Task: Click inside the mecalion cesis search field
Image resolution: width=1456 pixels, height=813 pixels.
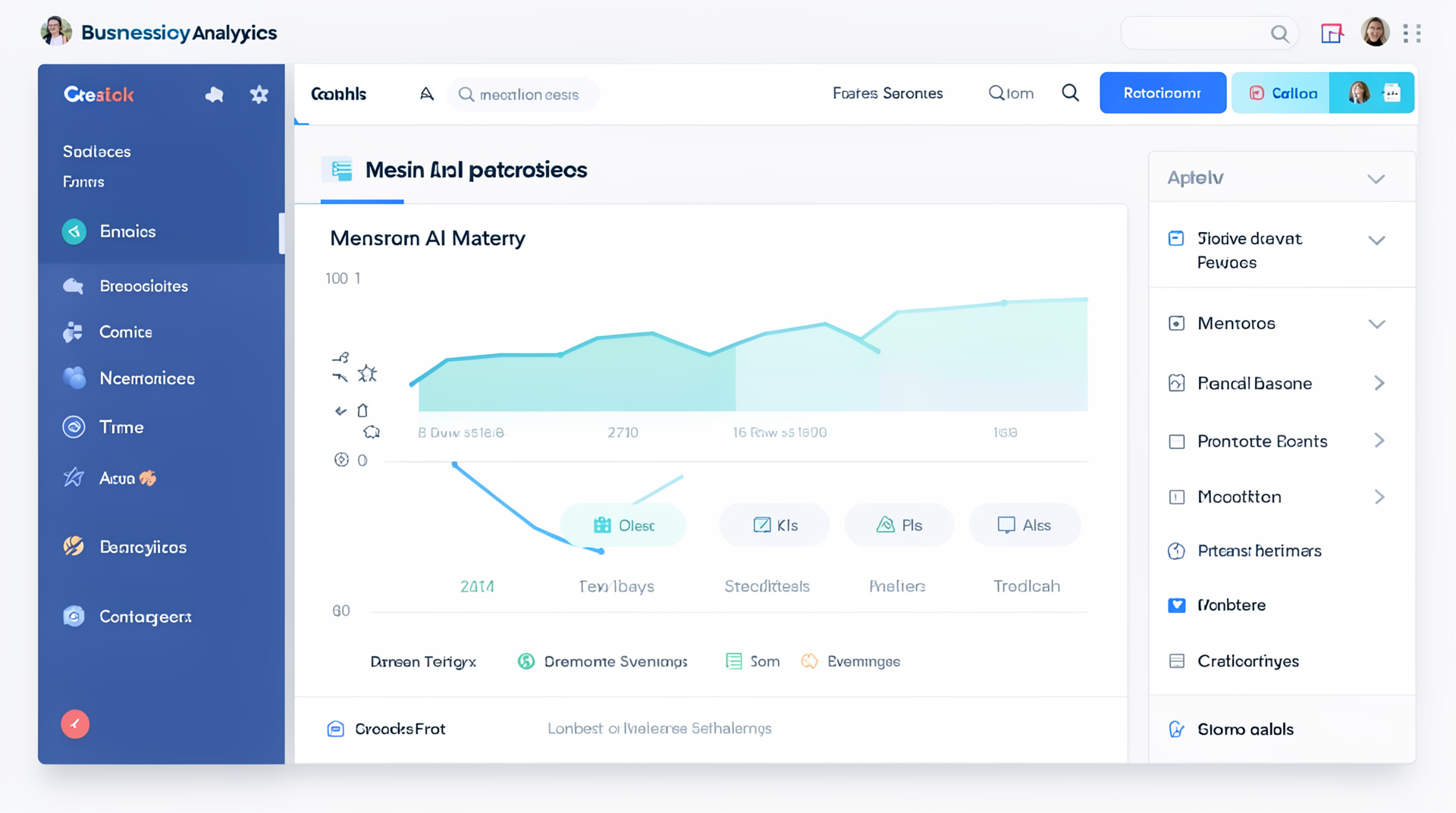Action: coord(523,94)
